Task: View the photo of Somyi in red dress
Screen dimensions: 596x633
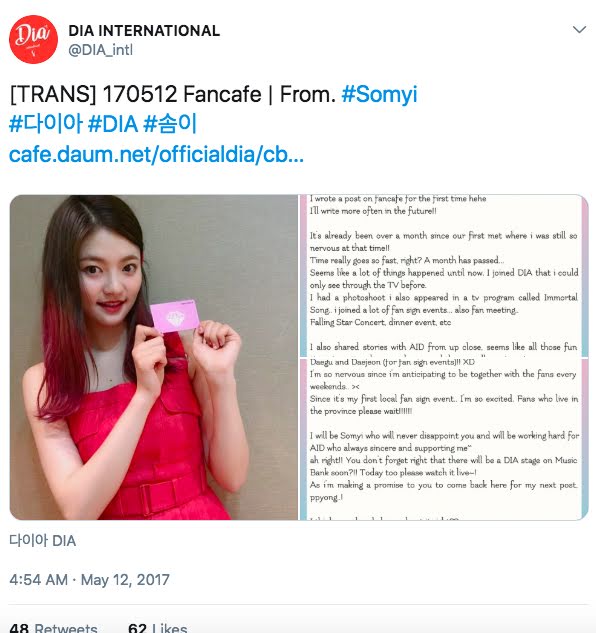Action: click(x=153, y=357)
